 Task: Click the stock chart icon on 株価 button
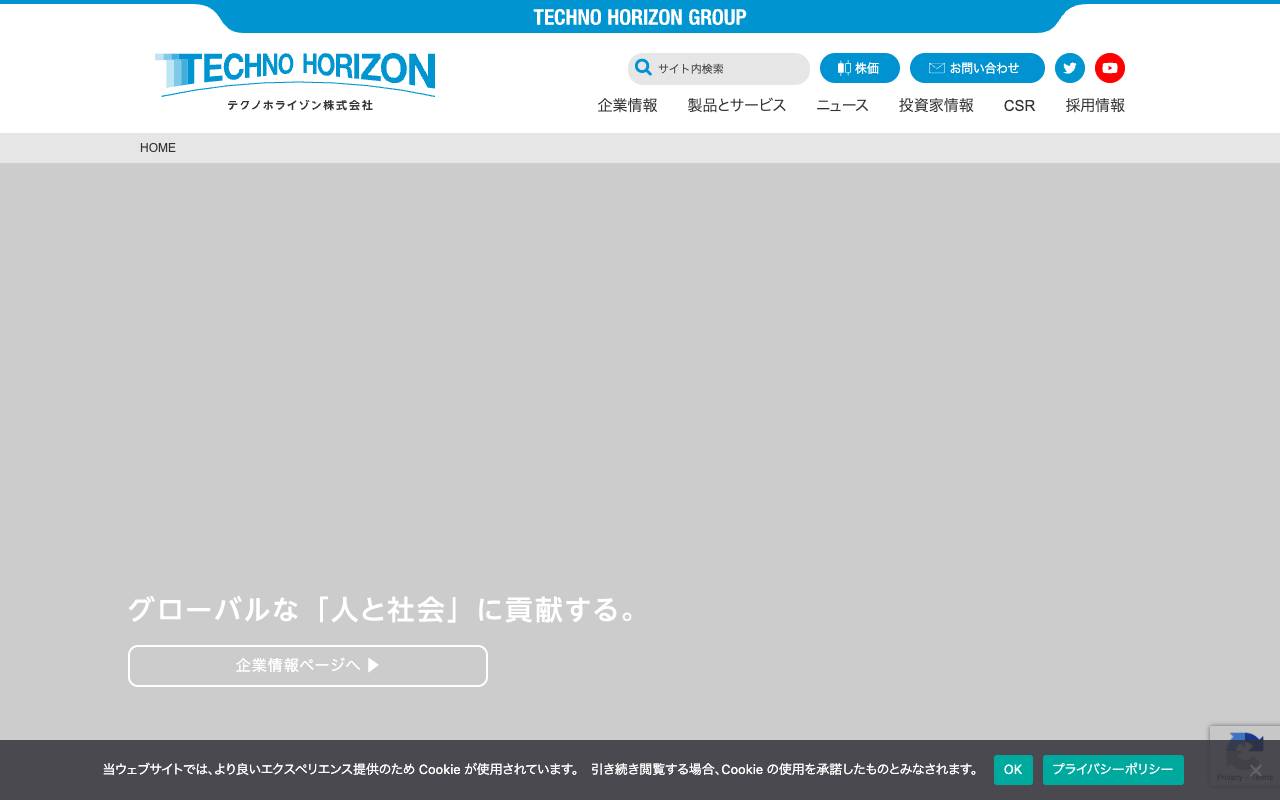pos(844,68)
